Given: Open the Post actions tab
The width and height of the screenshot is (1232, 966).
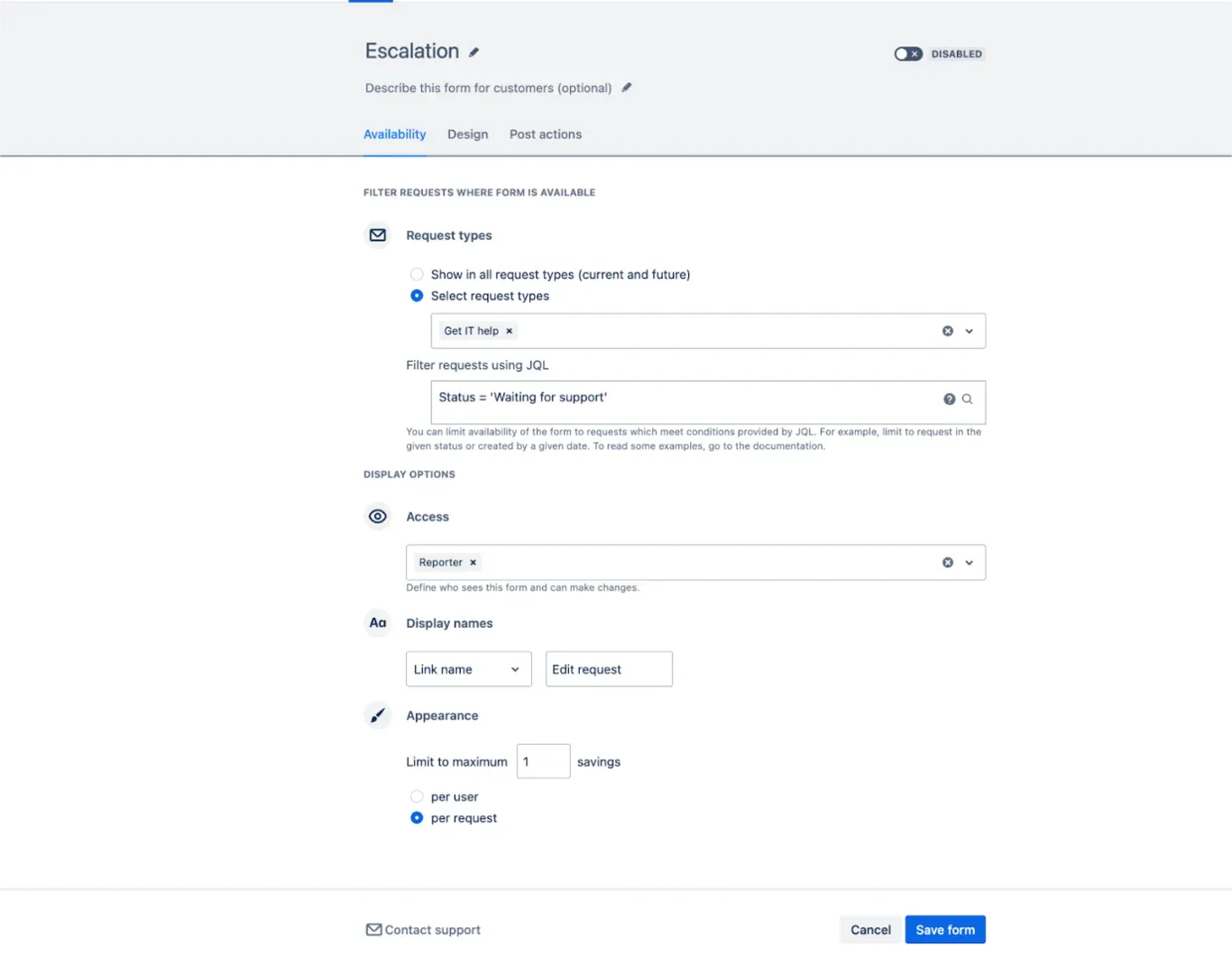Looking at the screenshot, I should 545,134.
